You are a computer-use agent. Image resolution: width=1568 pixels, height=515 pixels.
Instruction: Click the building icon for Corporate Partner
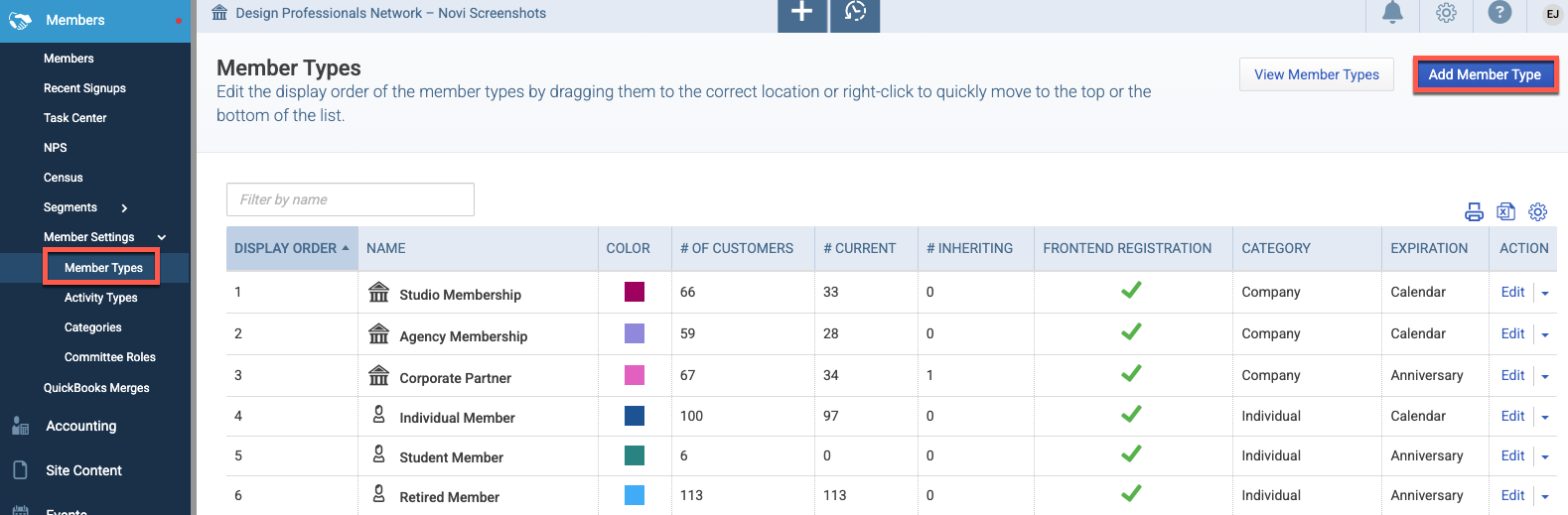pyautogui.click(x=378, y=375)
